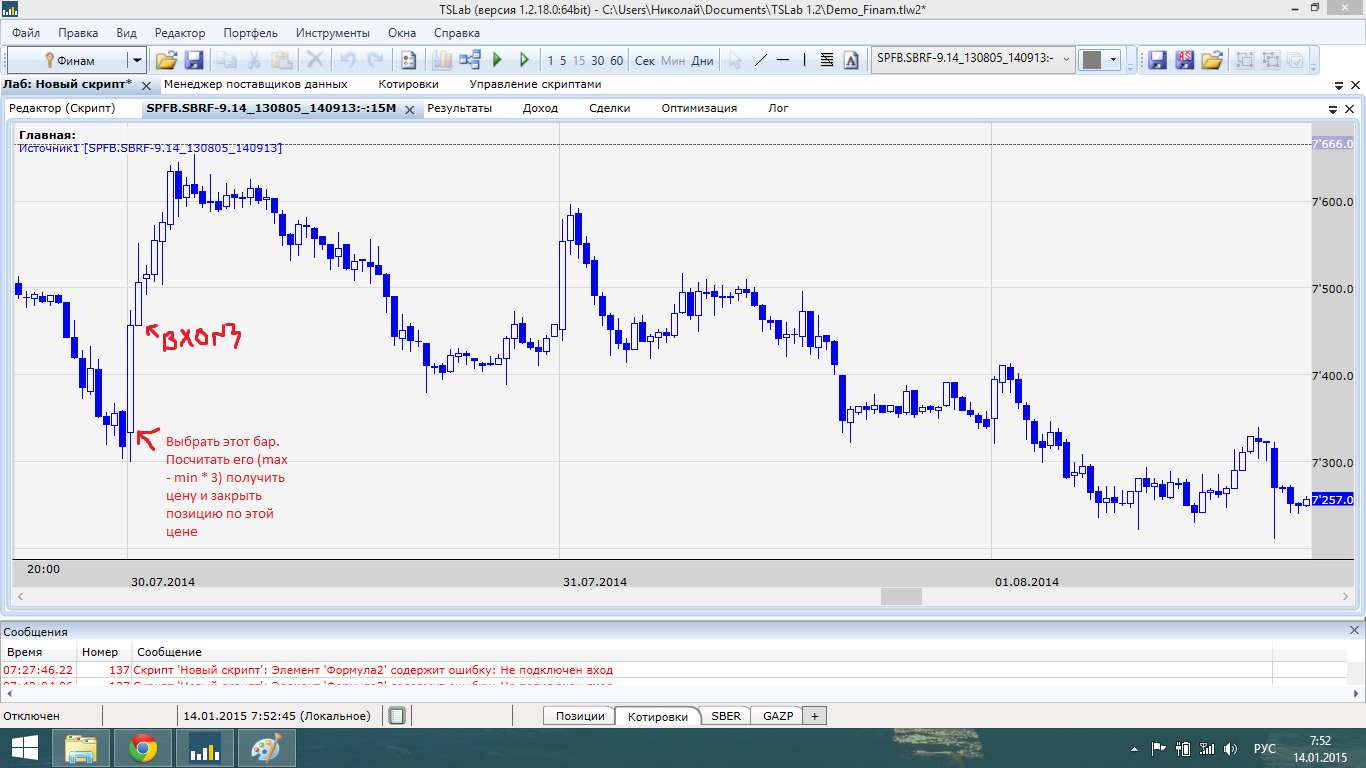
Task: Click the chart horizontal scrollbar thumb
Action: pos(901,596)
